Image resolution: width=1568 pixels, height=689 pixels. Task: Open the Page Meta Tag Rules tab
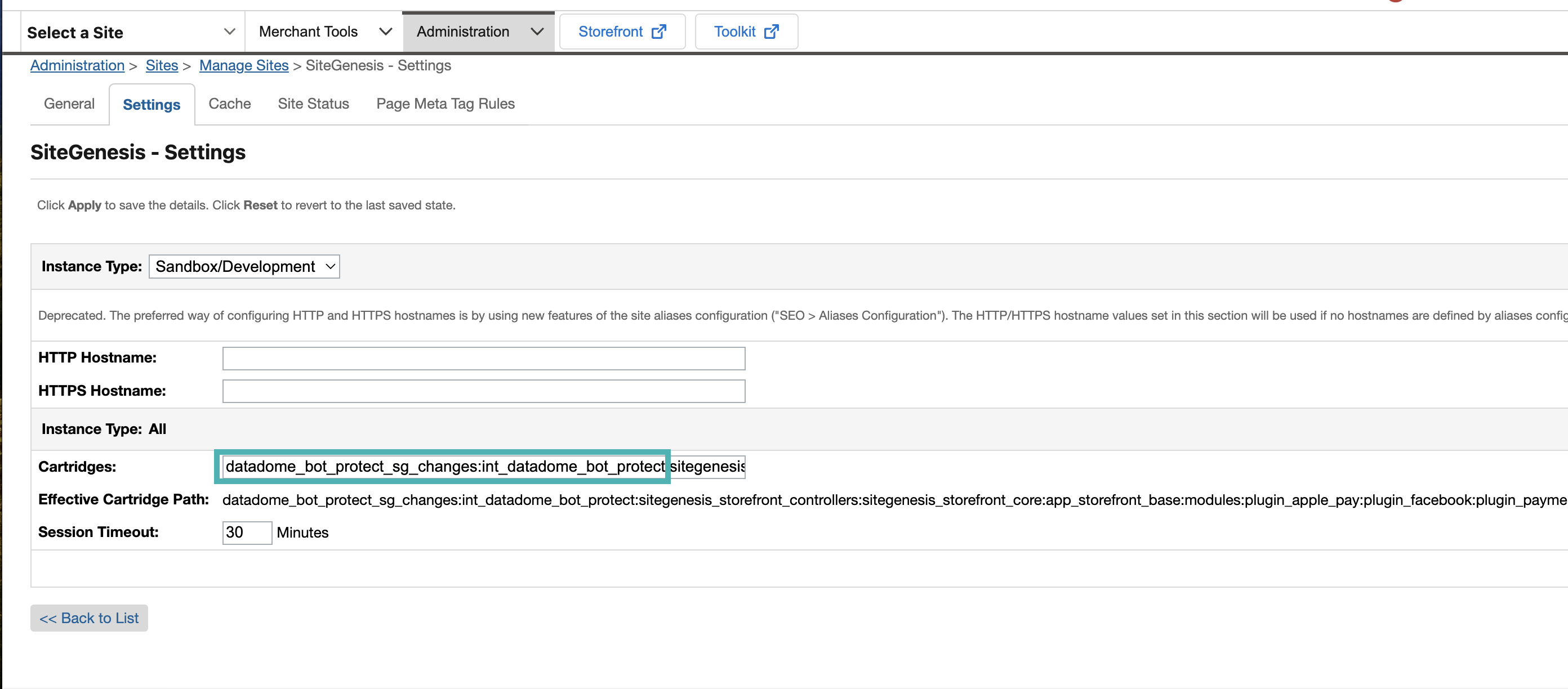coord(445,104)
